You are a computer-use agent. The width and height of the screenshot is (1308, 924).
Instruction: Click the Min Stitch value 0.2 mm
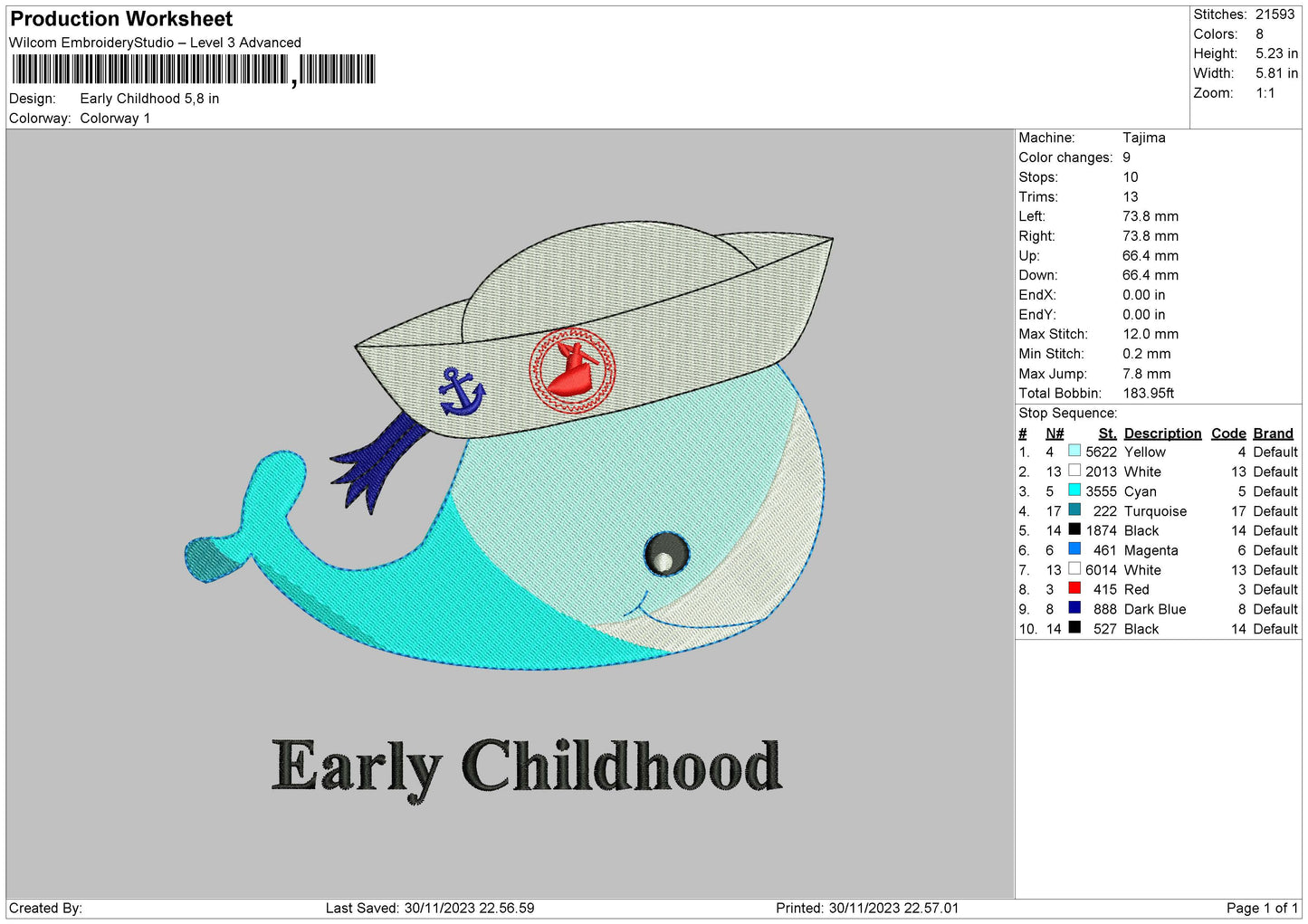click(1146, 354)
